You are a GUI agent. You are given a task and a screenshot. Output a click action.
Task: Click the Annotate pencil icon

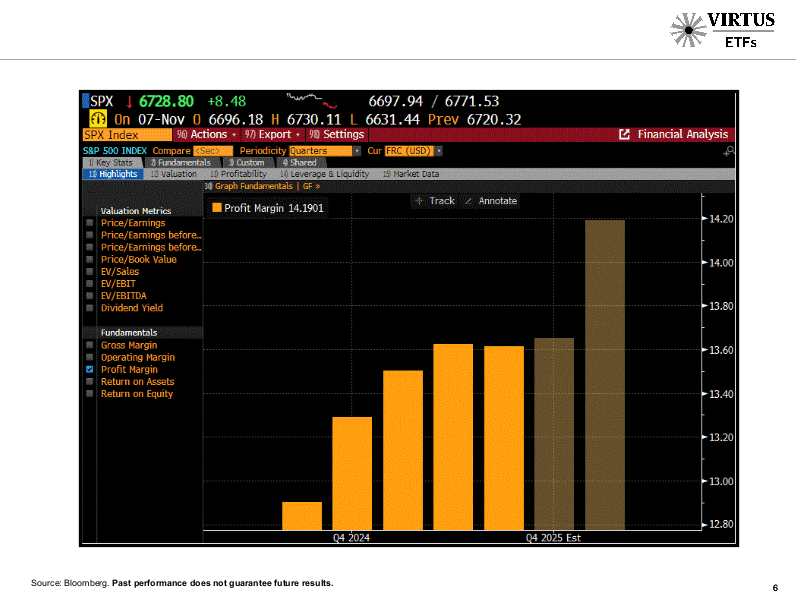(x=469, y=201)
